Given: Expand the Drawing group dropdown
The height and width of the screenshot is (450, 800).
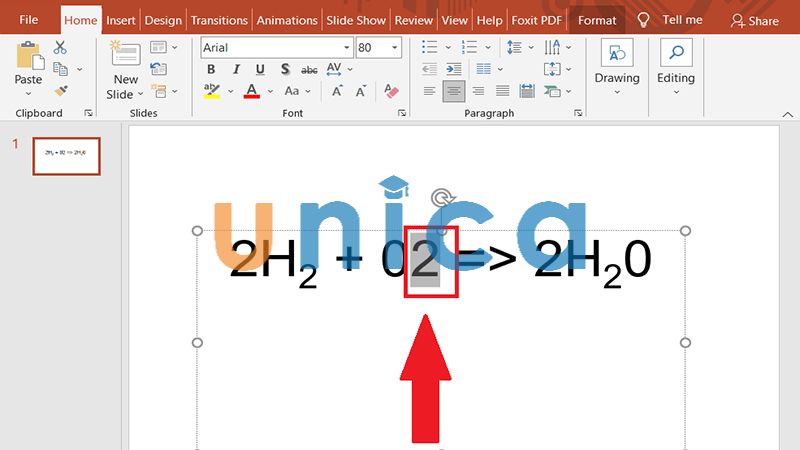Looking at the screenshot, I should point(617,93).
